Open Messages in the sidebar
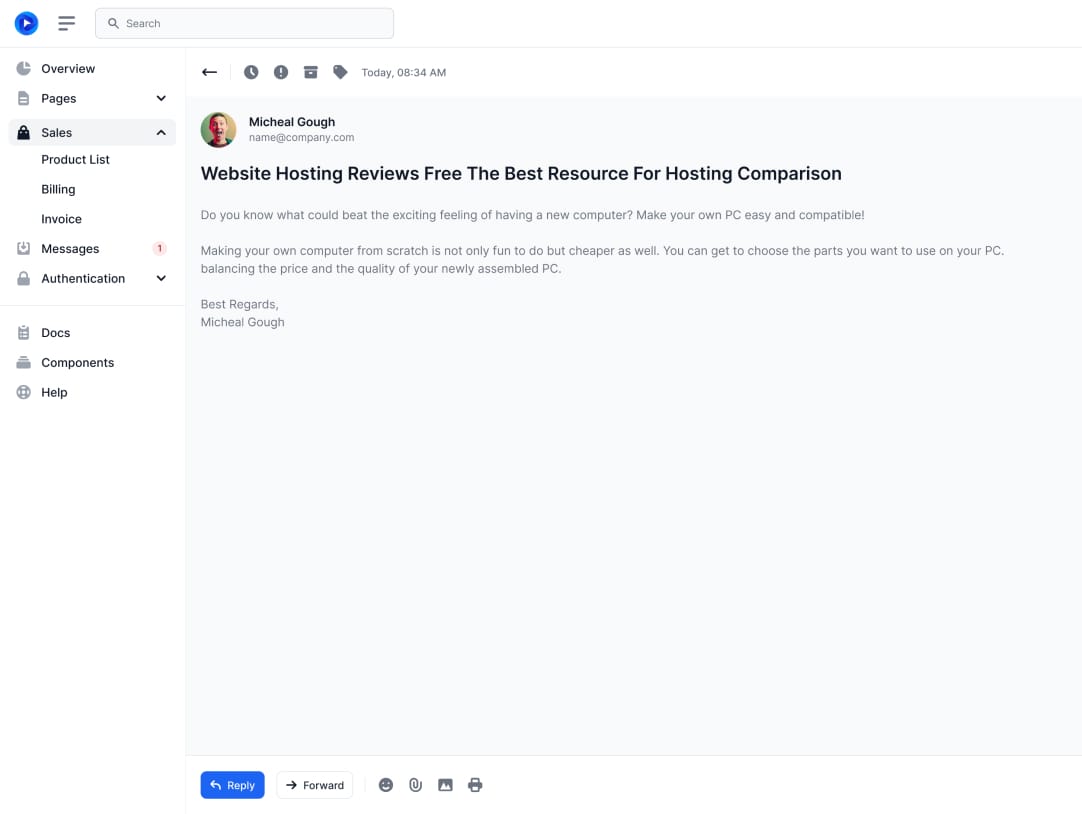 coord(70,249)
